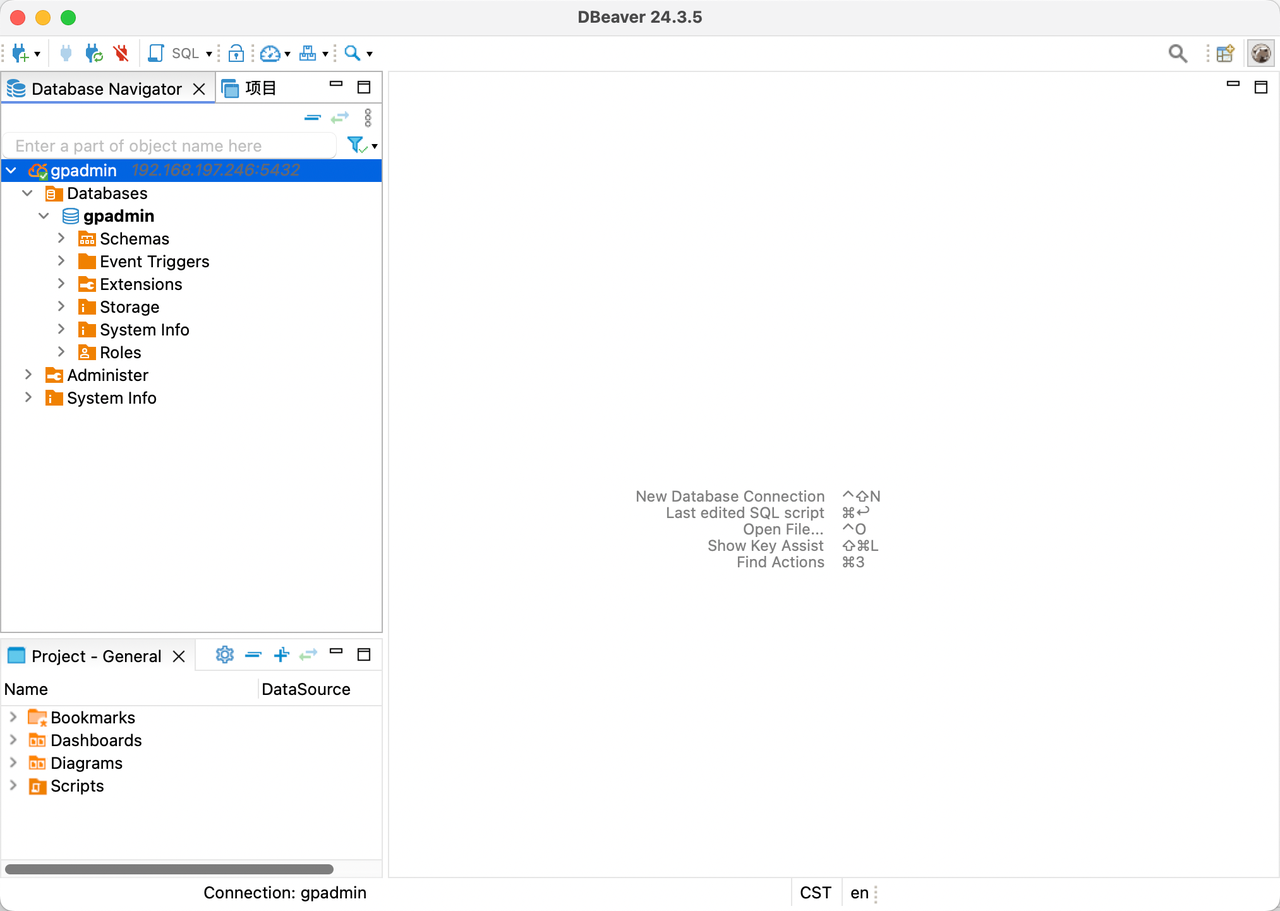Click the Project panel settings gear icon
The width and height of the screenshot is (1280, 911).
225,655
